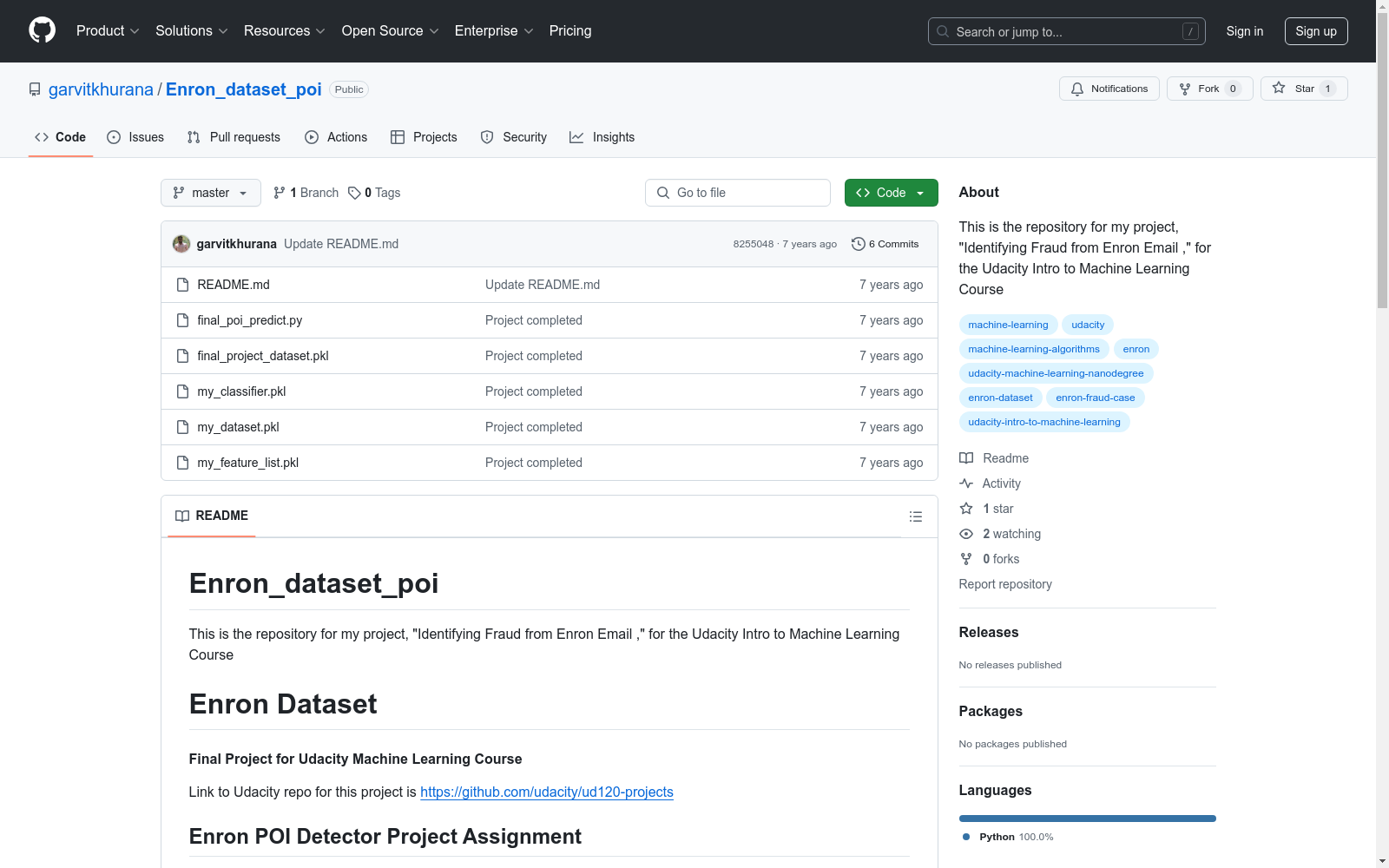Viewport: 1389px width, 868px height.
Task: Click the book icon beside Readme
Action: click(966, 458)
